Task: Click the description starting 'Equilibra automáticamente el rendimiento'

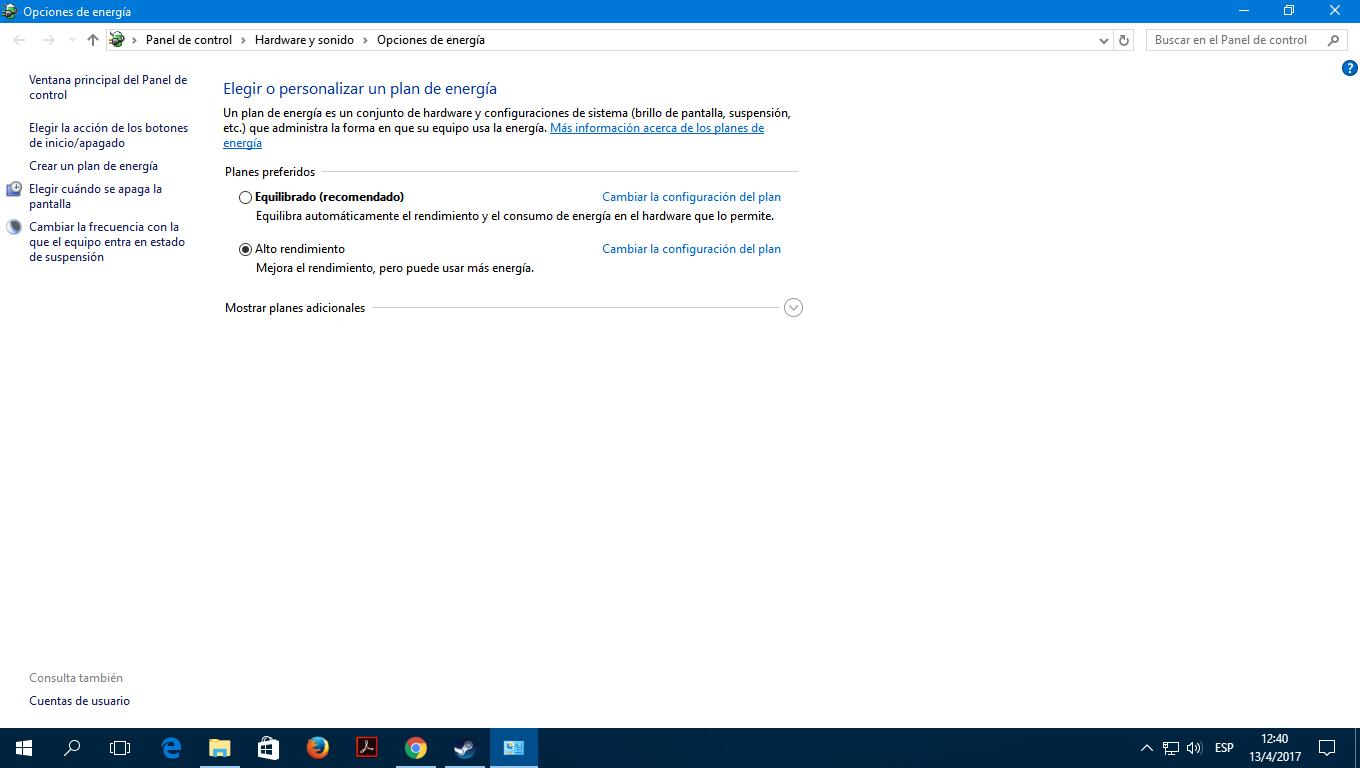Action: 515,216
